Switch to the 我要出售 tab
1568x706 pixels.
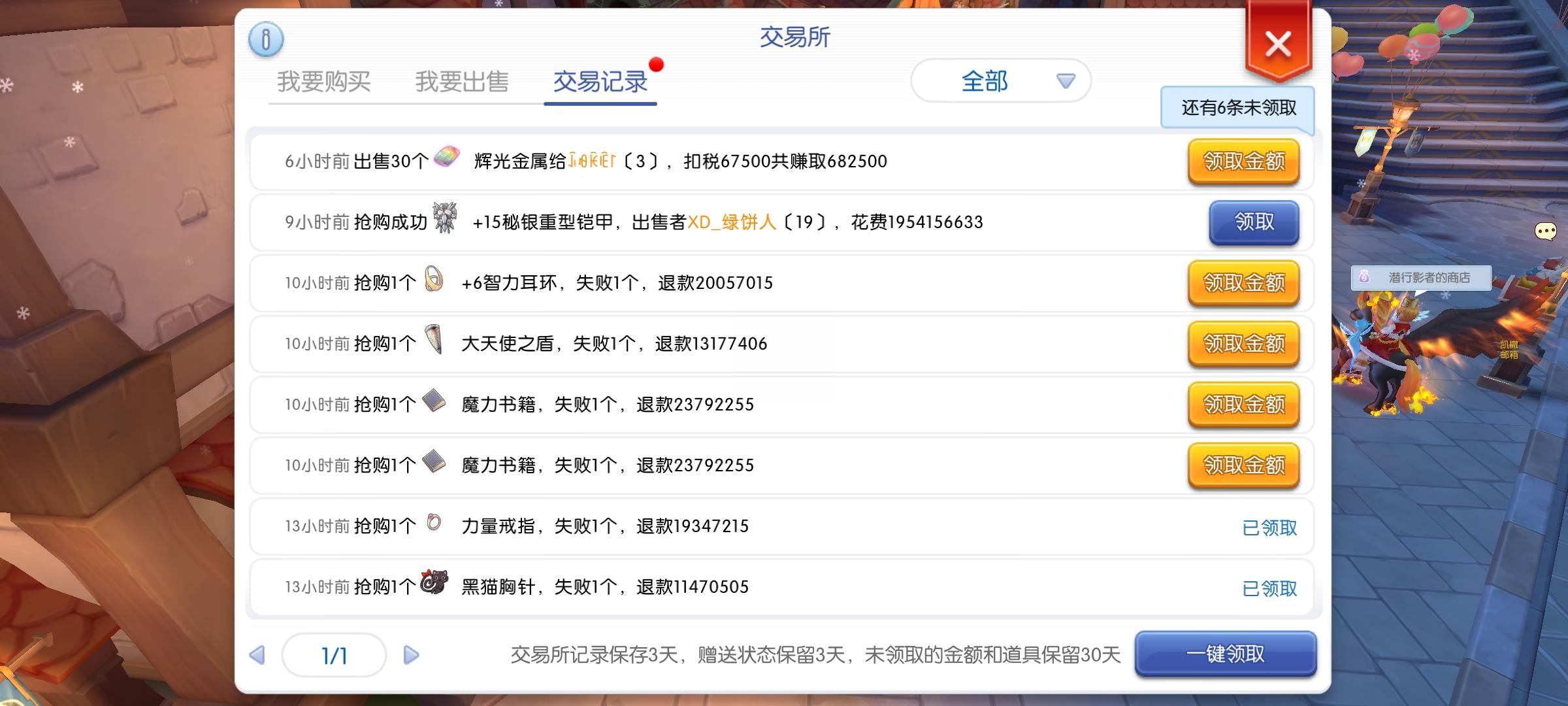coord(462,82)
